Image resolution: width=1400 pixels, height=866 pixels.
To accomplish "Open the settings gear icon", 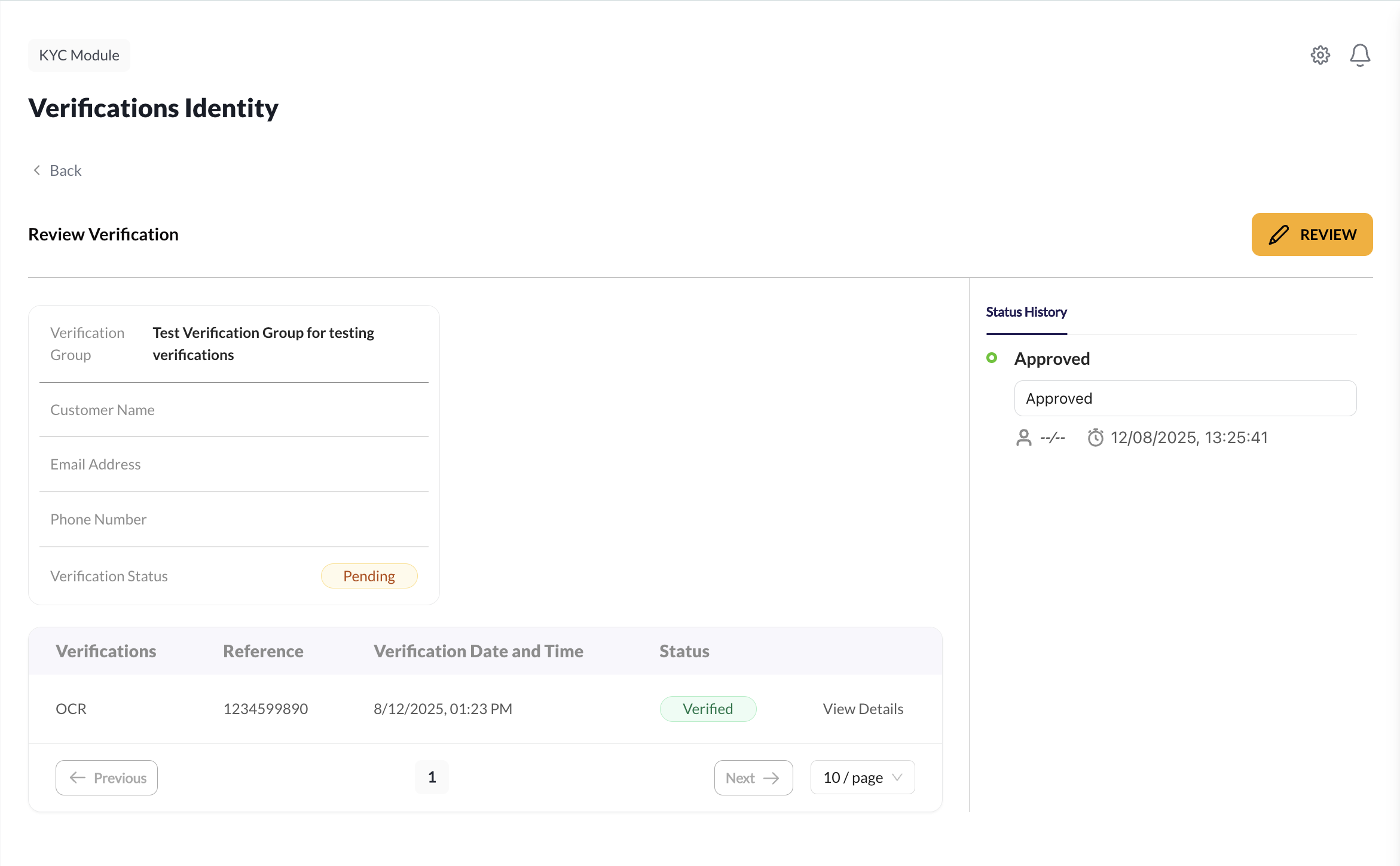I will pyautogui.click(x=1321, y=54).
